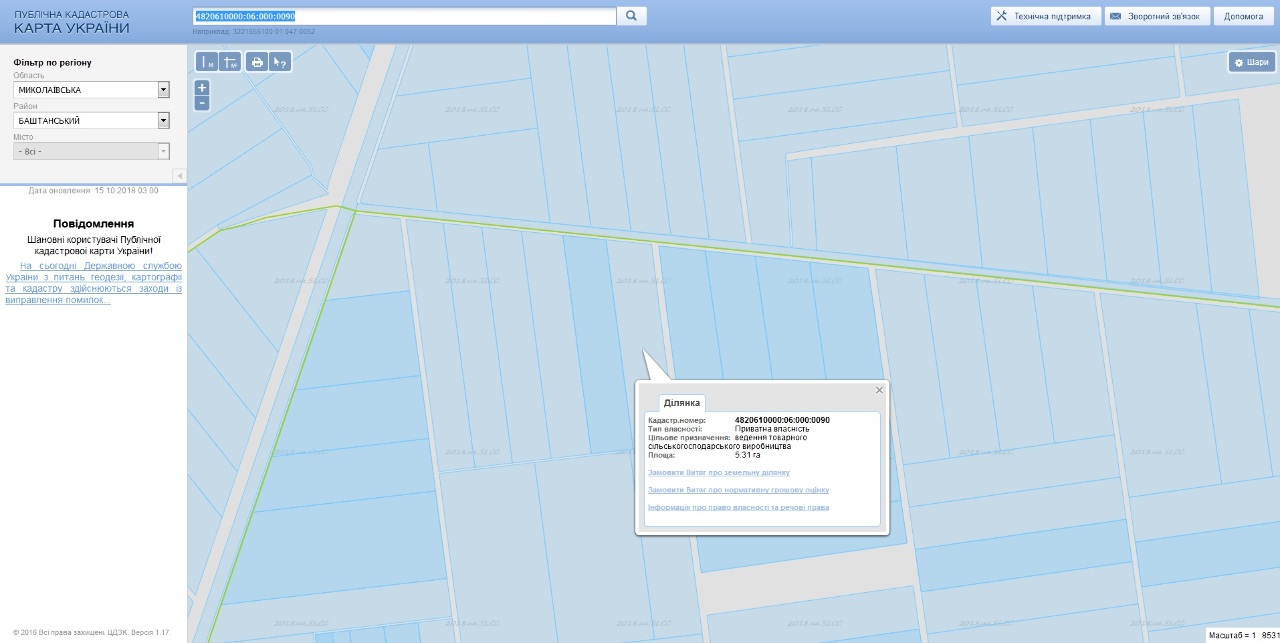
Task: Click the Масштаб scale indicator
Action: coord(1243,635)
